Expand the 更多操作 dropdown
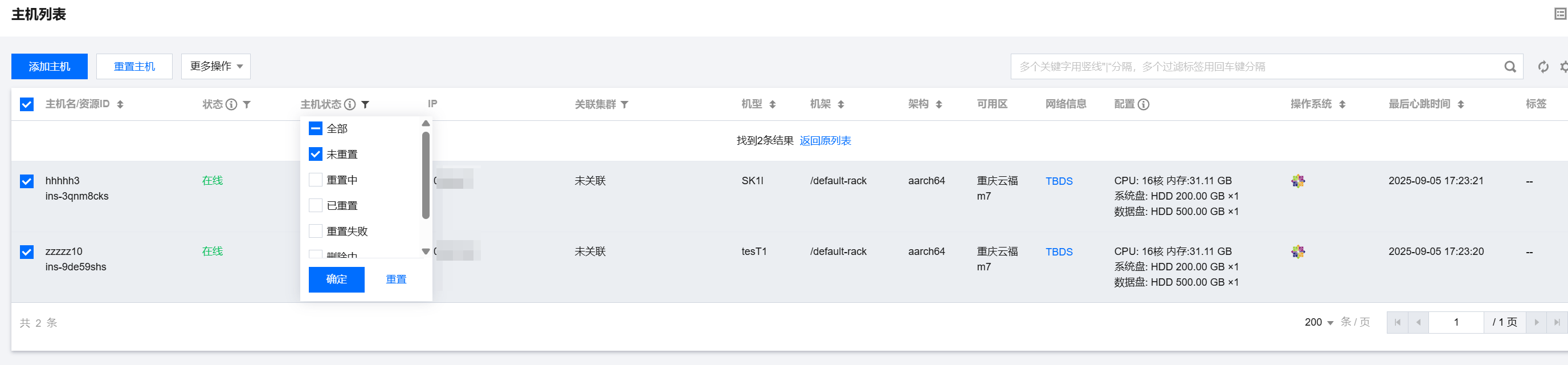1568x365 pixels. (x=215, y=66)
